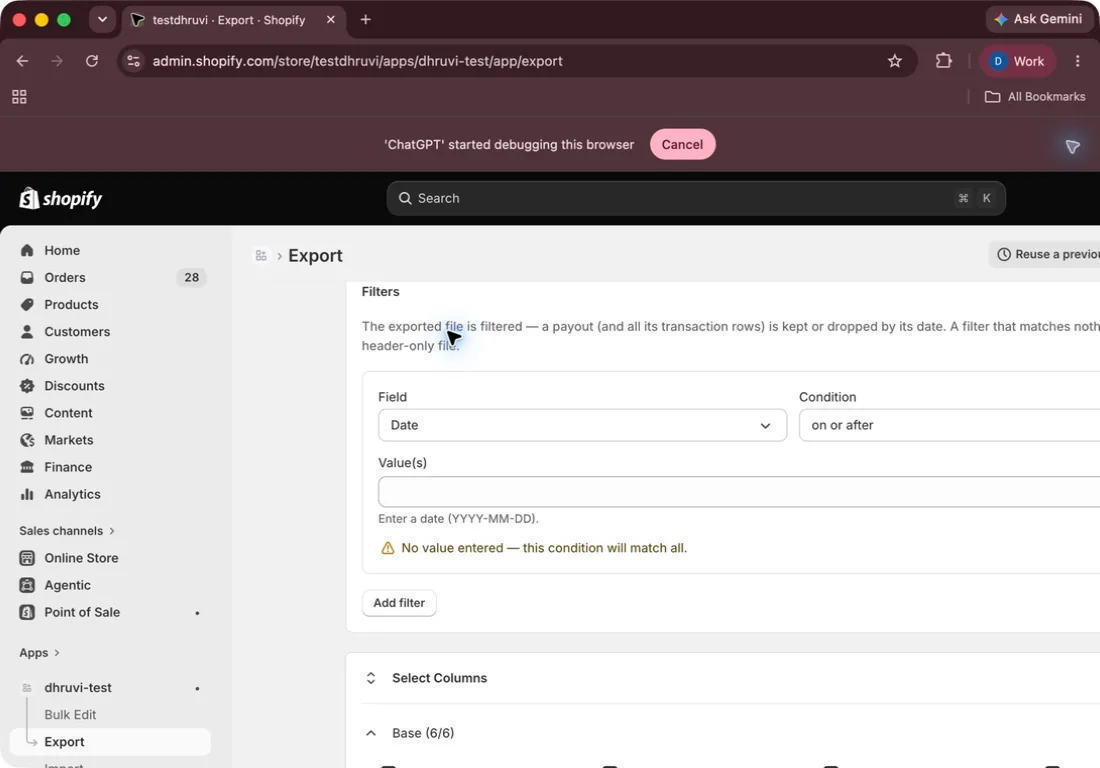Click the Customers person icon
The image size is (1100, 768).
pyautogui.click(x=27, y=332)
